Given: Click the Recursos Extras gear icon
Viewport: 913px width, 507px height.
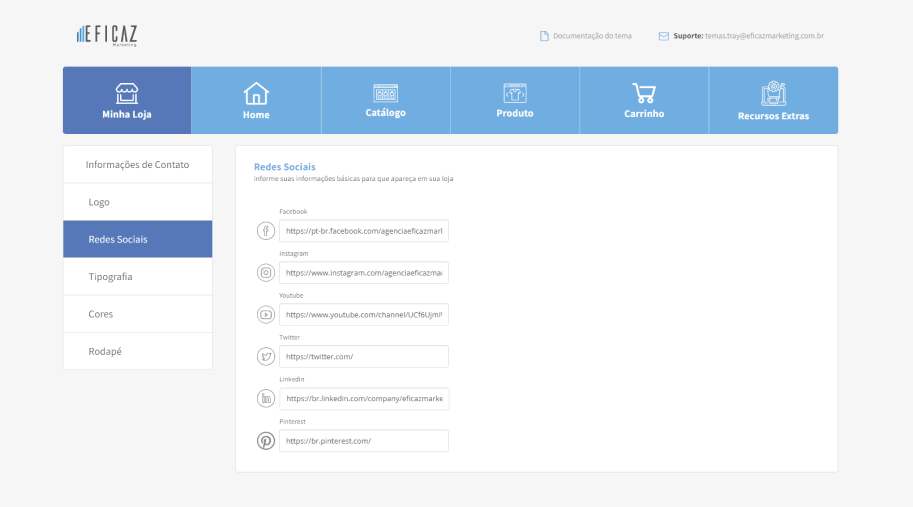Looking at the screenshot, I should [773, 94].
